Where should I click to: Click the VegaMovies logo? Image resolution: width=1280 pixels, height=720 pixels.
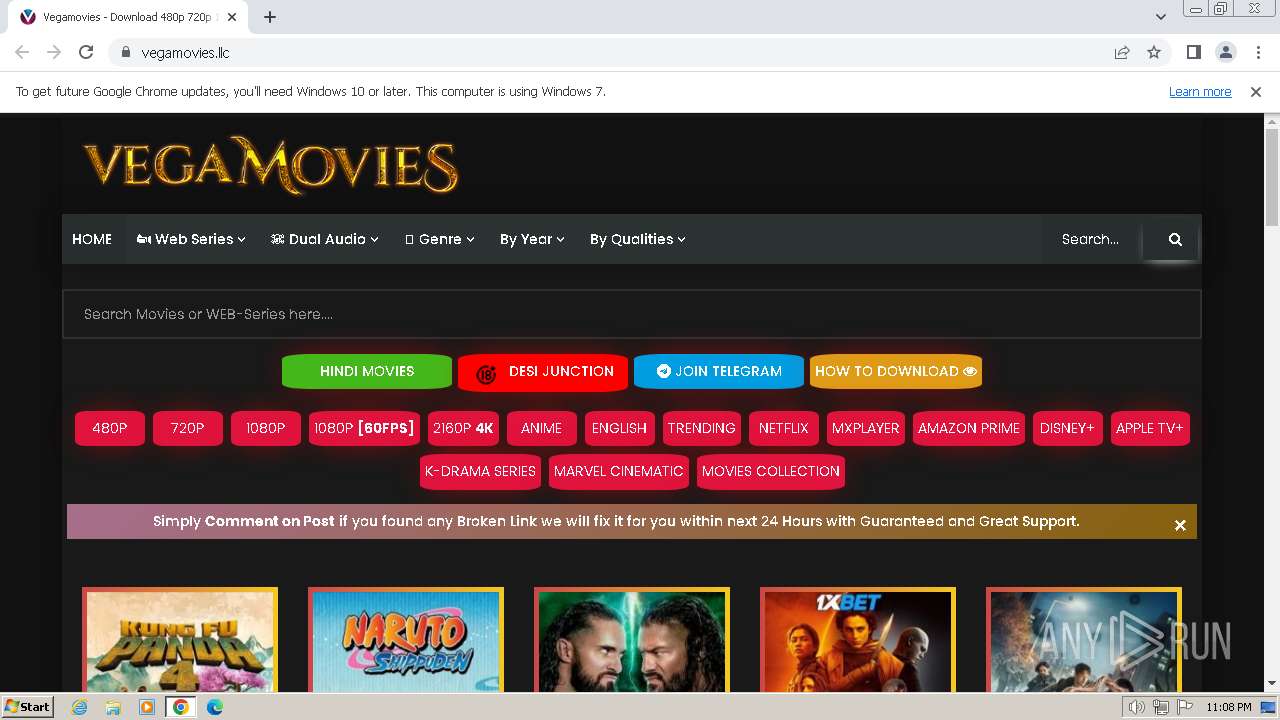pos(270,165)
